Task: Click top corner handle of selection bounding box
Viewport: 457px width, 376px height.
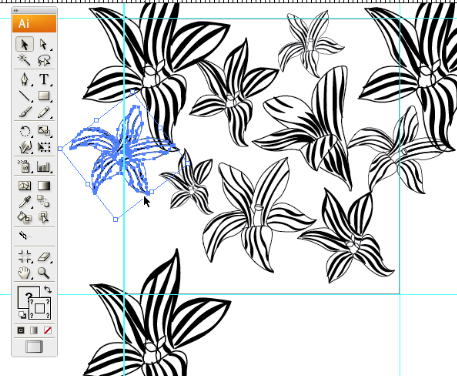Action: pyautogui.click(x=133, y=92)
